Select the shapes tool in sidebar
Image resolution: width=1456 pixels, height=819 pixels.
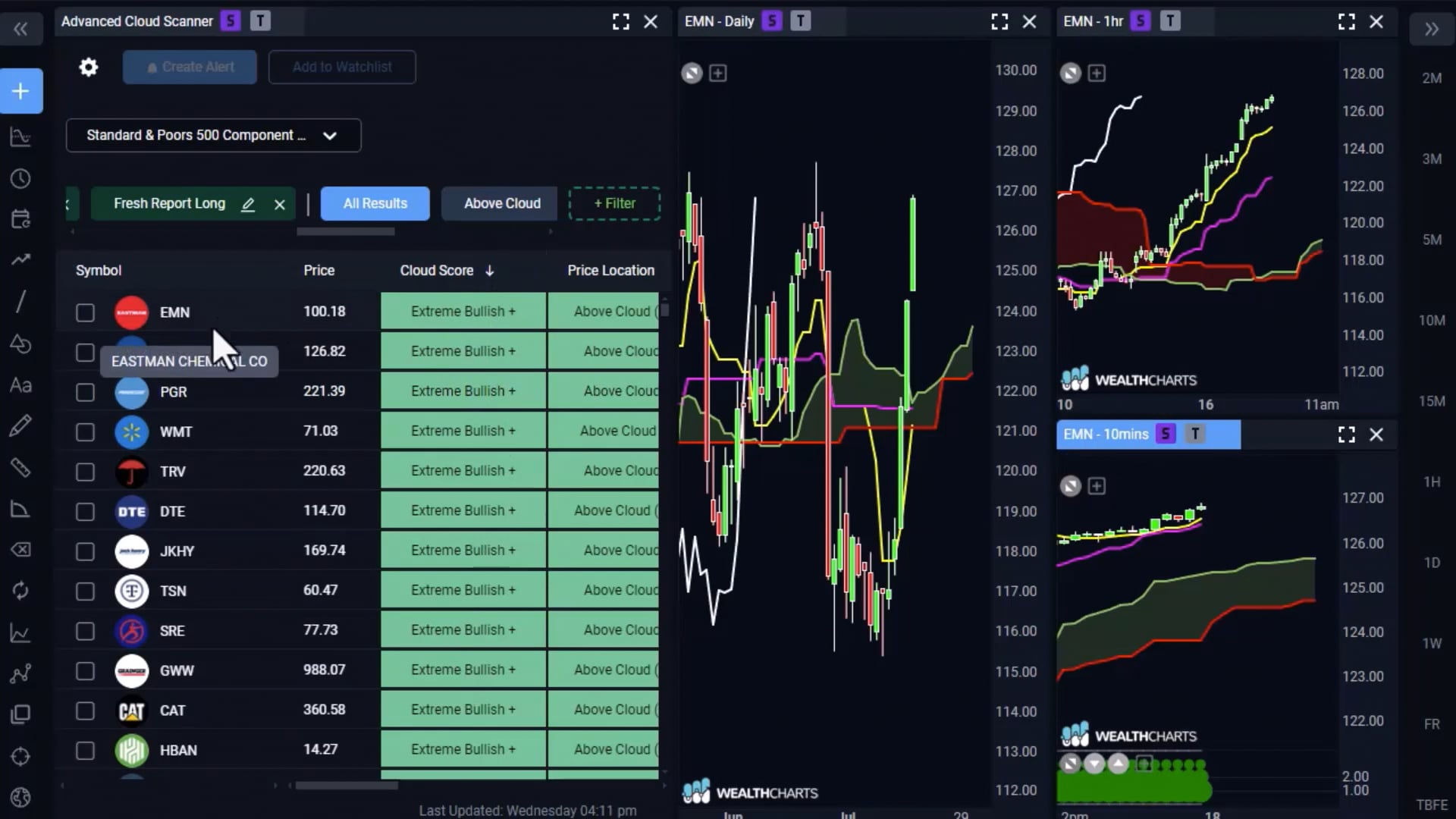20,344
